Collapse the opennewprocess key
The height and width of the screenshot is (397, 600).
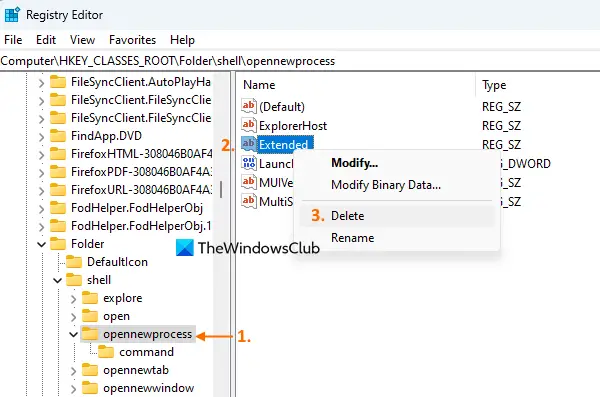[73, 335]
